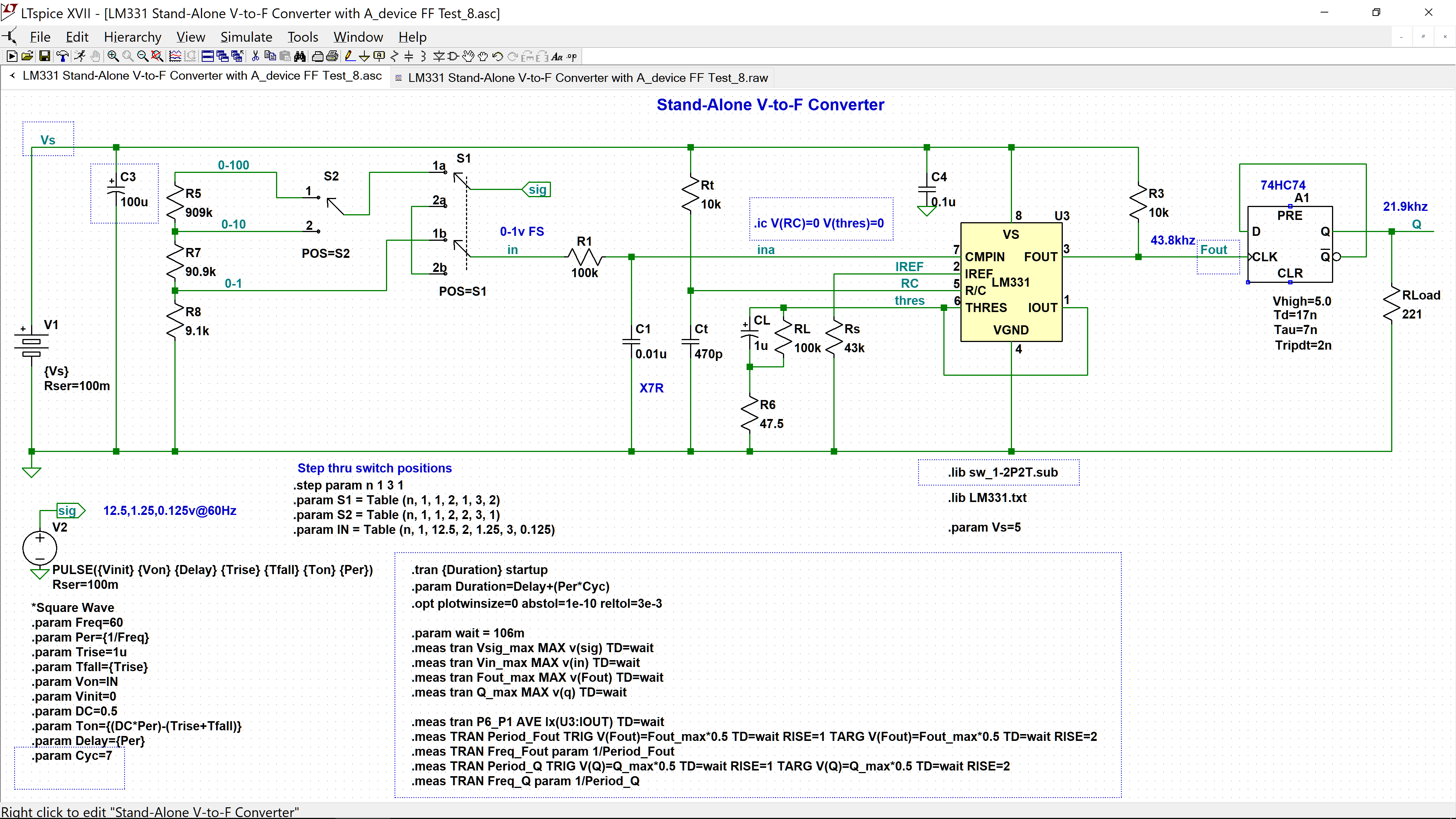Image resolution: width=1456 pixels, height=819 pixels.
Task: Click the '12.5,1.25,0.125v@60Hz' comment
Action: tap(169, 510)
